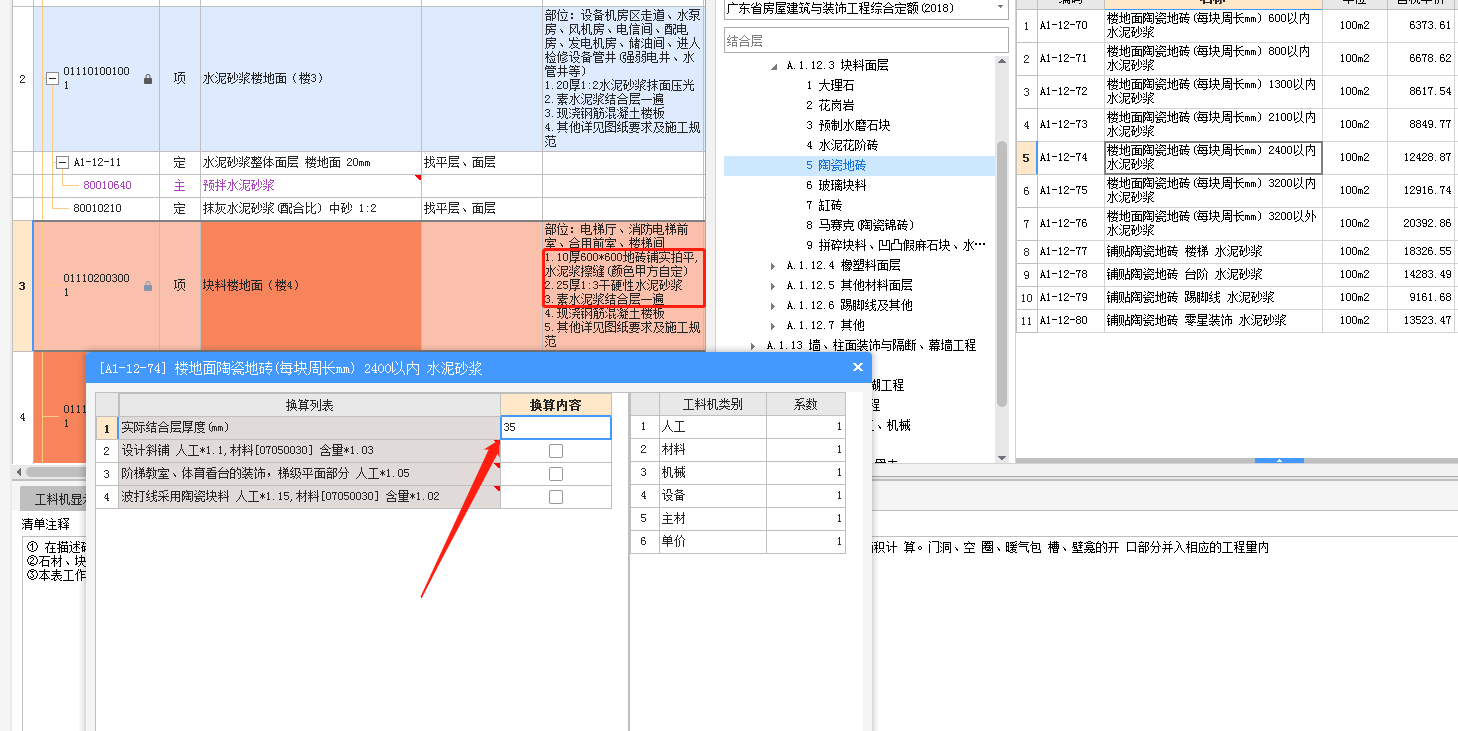Click the 结合层 search field
The width and height of the screenshot is (1458, 731).
(866, 41)
